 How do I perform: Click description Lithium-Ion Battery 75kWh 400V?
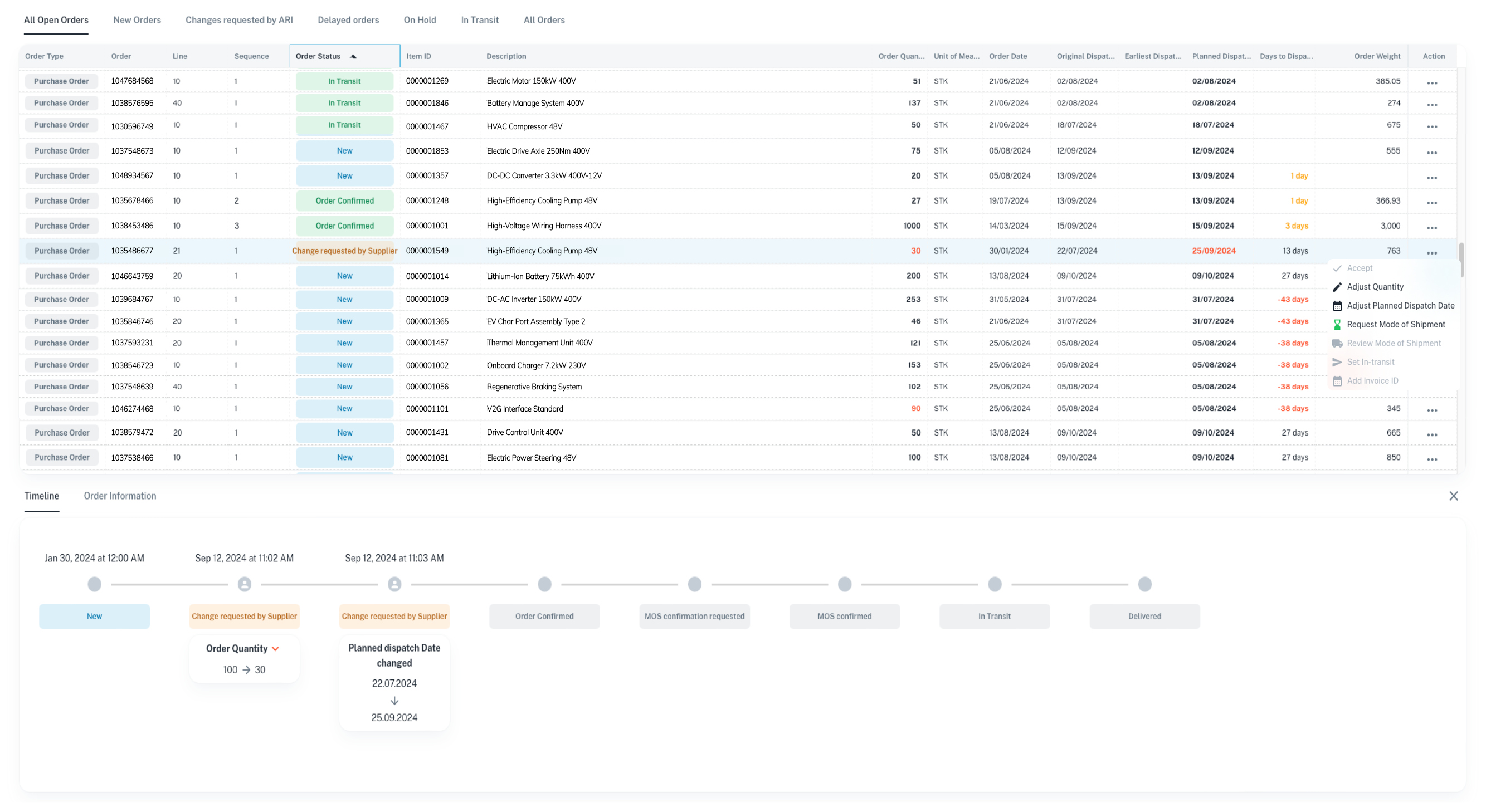point(540,276)
